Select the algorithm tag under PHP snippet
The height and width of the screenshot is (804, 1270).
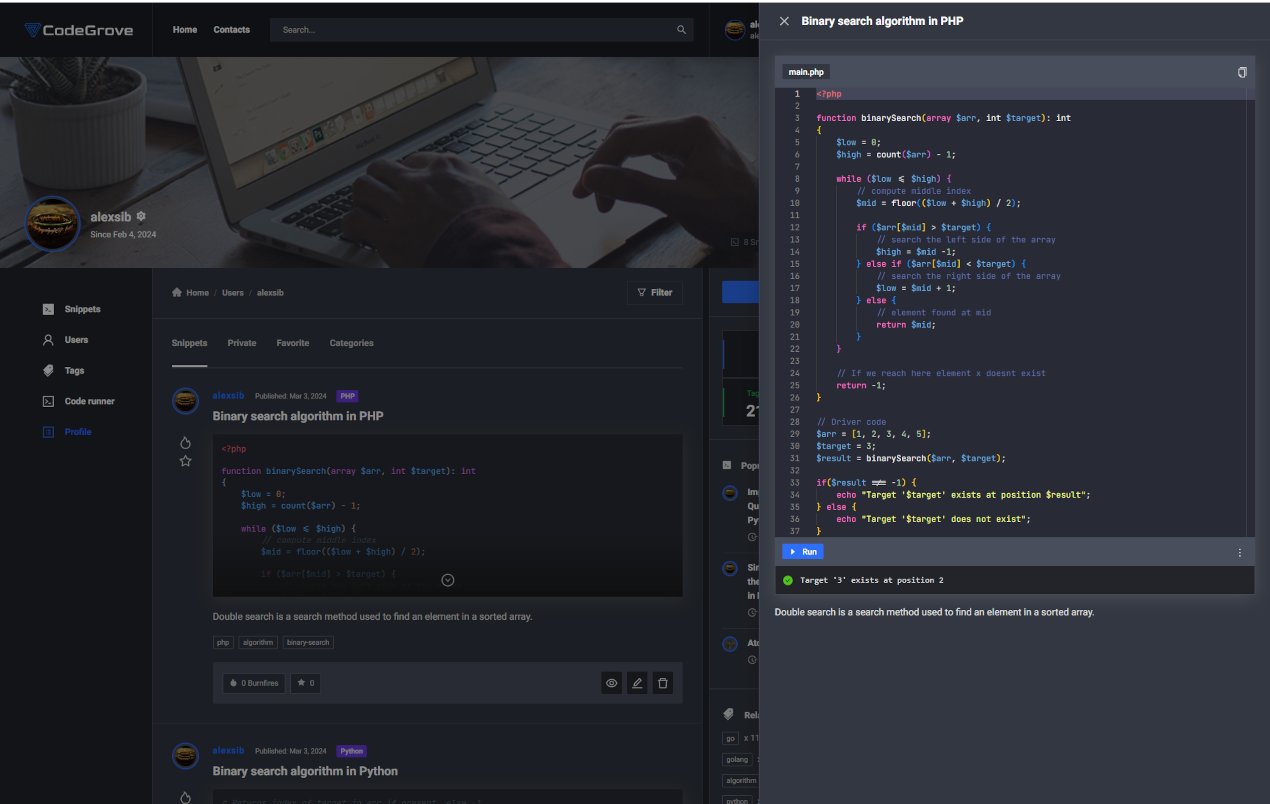pyautogui.click(x=258, y=642)
